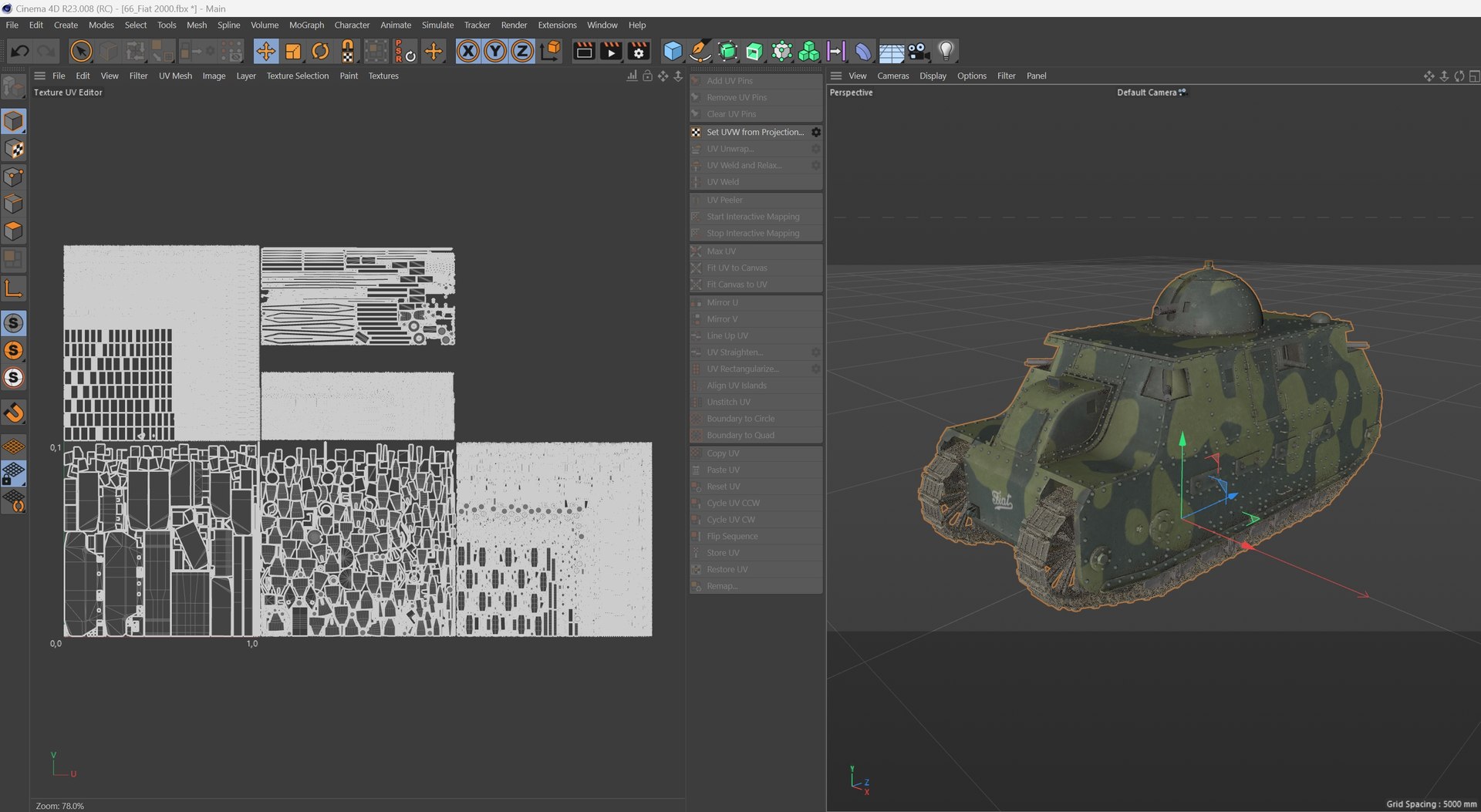Toggle Model mode cube icon
Screen dimensions: 1481x812
(13, 121)
